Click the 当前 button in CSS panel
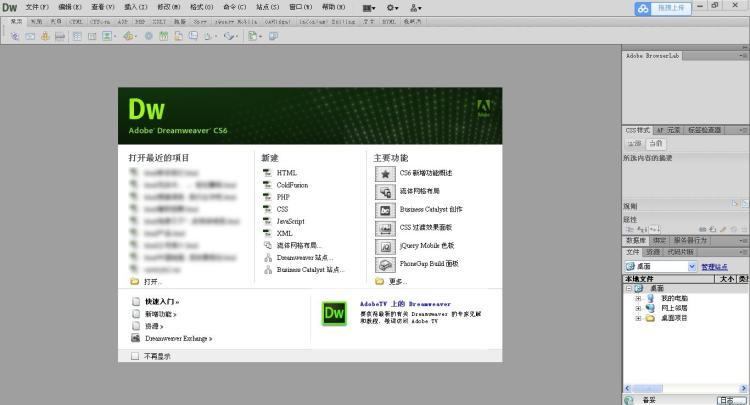The image size is (750, 405). pos(656,143)
